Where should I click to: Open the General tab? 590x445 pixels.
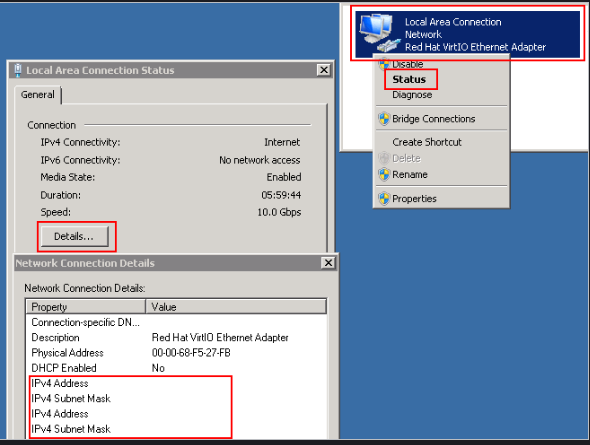pos(38,94)
